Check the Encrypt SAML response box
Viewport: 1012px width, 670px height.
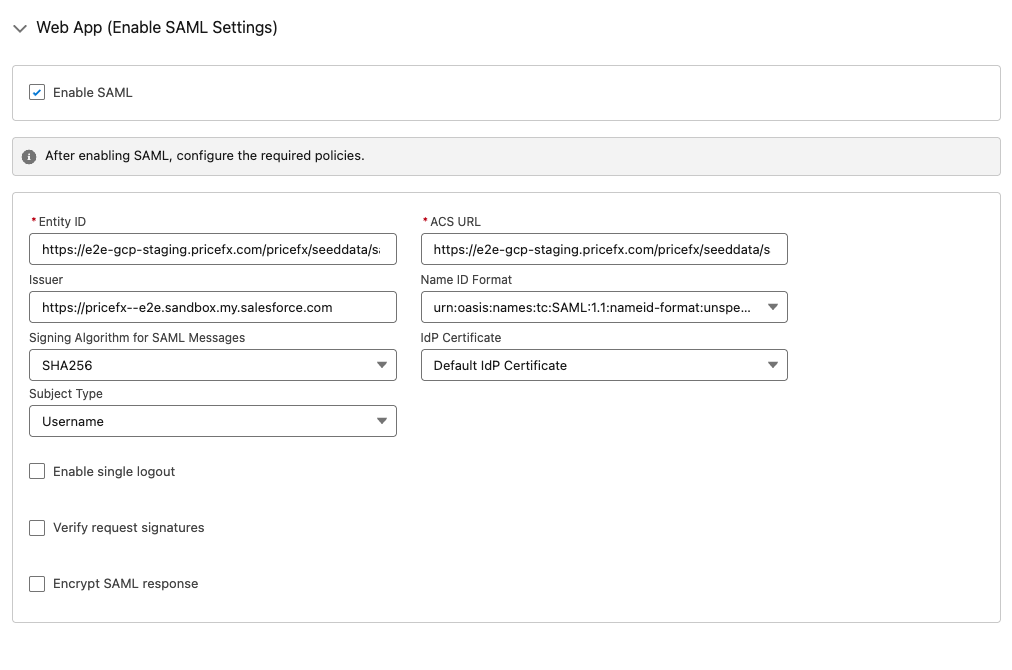[37, 584]
